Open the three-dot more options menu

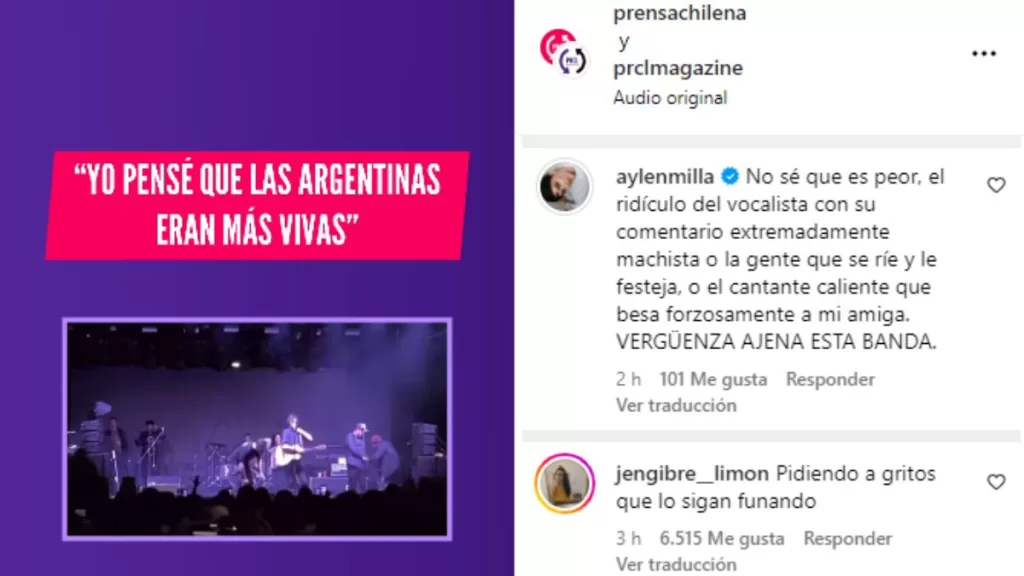[x=984, y=54]
